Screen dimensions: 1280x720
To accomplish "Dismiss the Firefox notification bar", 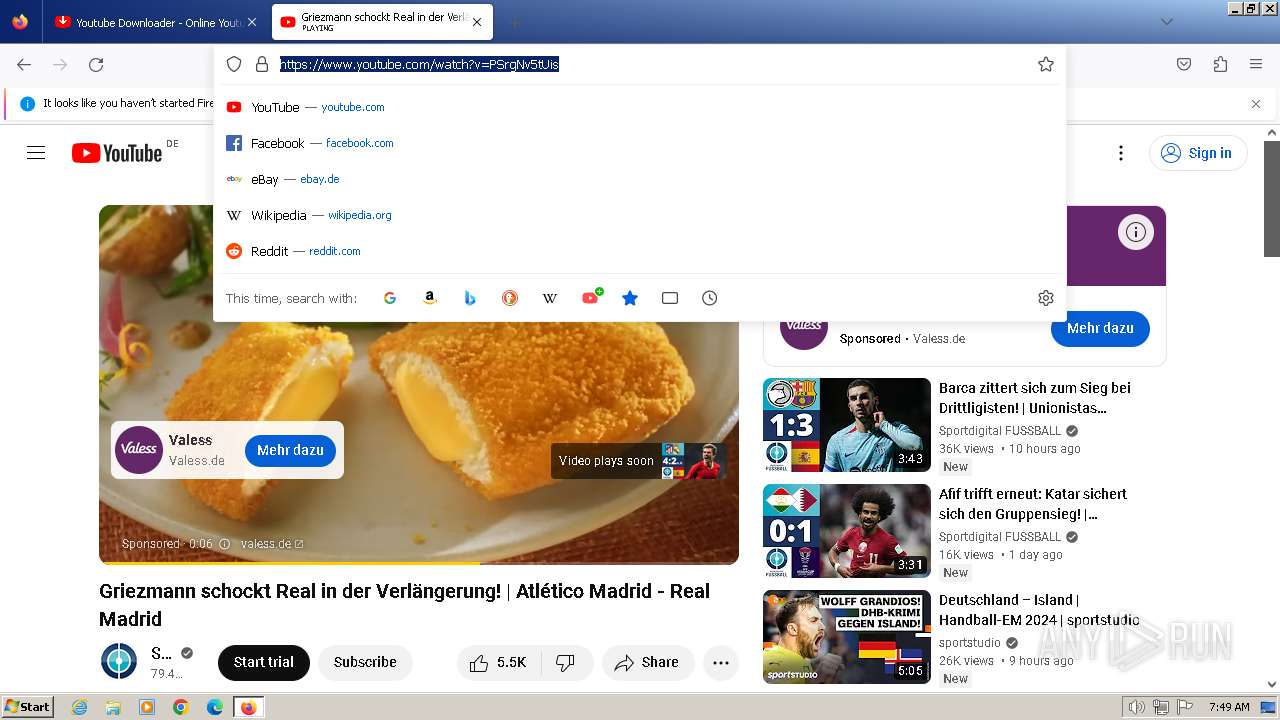I will (1256, 103).
